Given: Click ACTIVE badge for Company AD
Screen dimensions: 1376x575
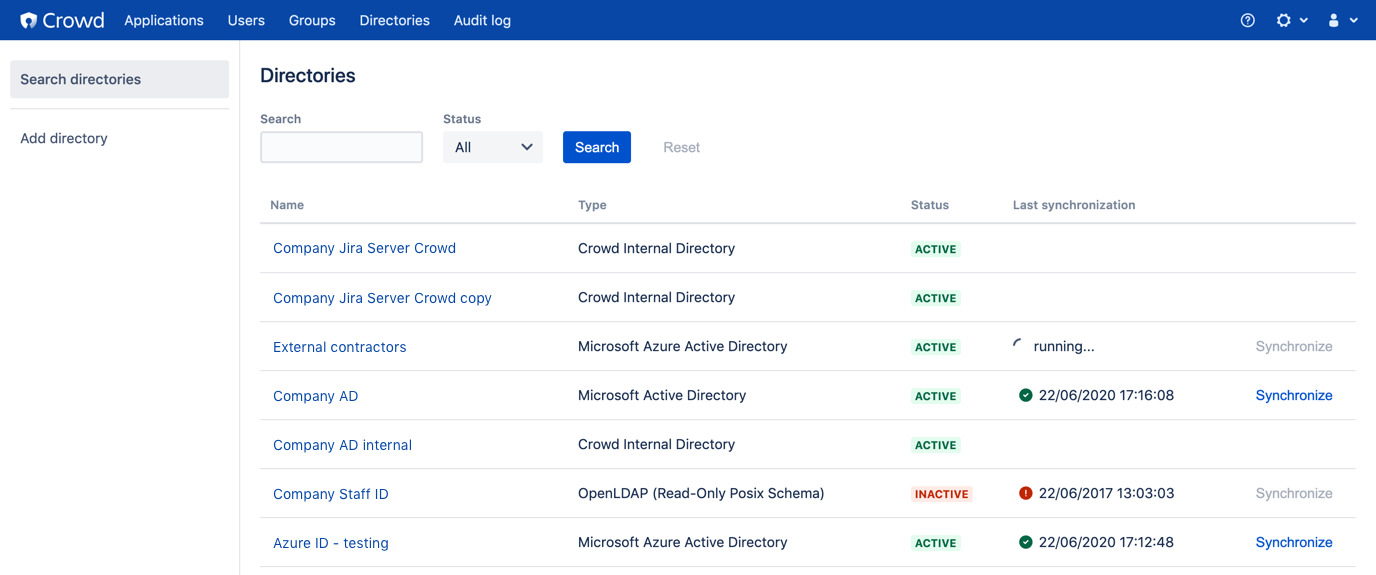Looking at the screenshot, I should click(x=936, y=396).
